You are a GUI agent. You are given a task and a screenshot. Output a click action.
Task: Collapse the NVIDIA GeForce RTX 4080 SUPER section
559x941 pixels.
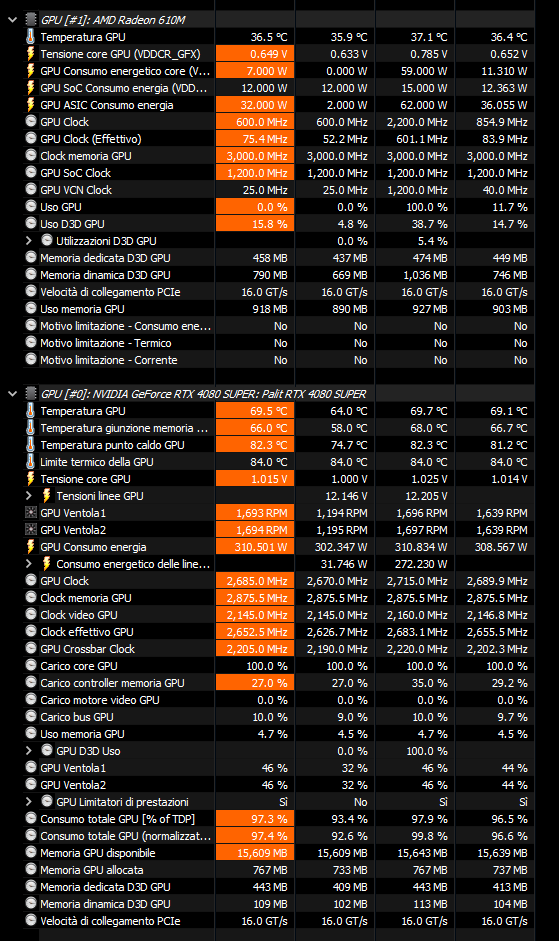click(12, 394)
